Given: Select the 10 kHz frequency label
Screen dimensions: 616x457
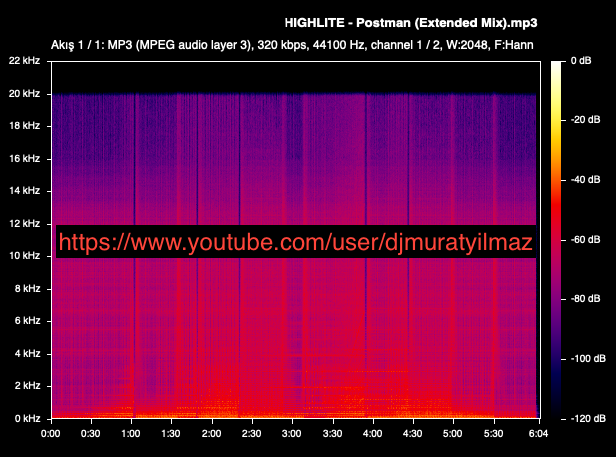Looking at the screenshot, I should (x=24, y=256).
